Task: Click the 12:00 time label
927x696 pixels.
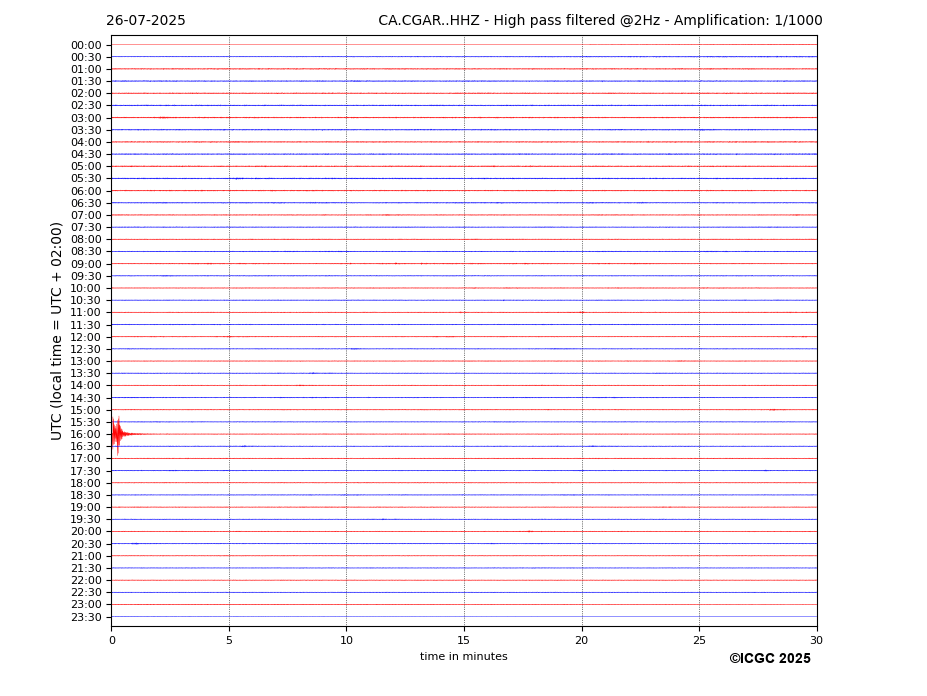Action: click(86, 338)
